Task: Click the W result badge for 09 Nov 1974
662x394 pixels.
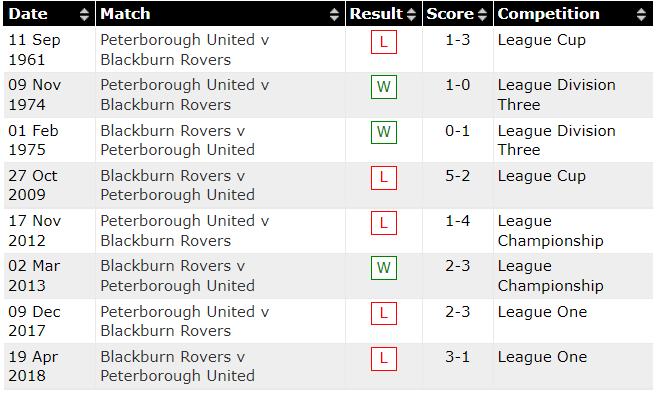Action: point(384,87)
